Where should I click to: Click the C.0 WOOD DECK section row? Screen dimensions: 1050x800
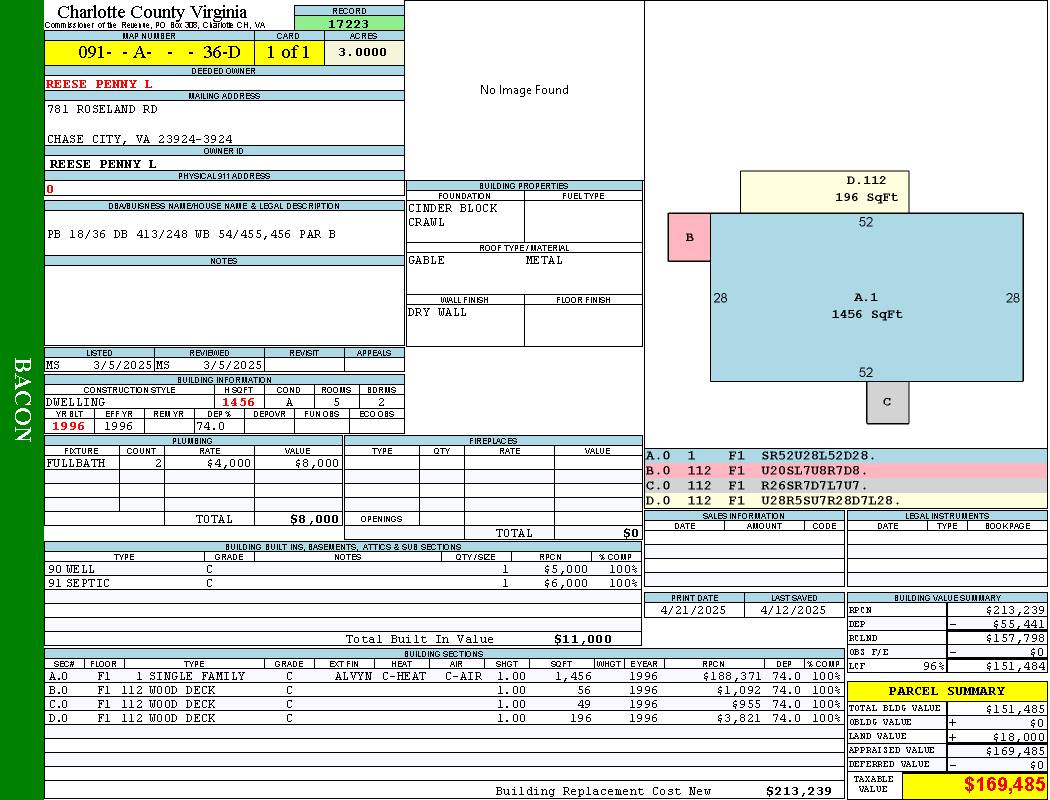pyautogui.click(x=444, y=704)
